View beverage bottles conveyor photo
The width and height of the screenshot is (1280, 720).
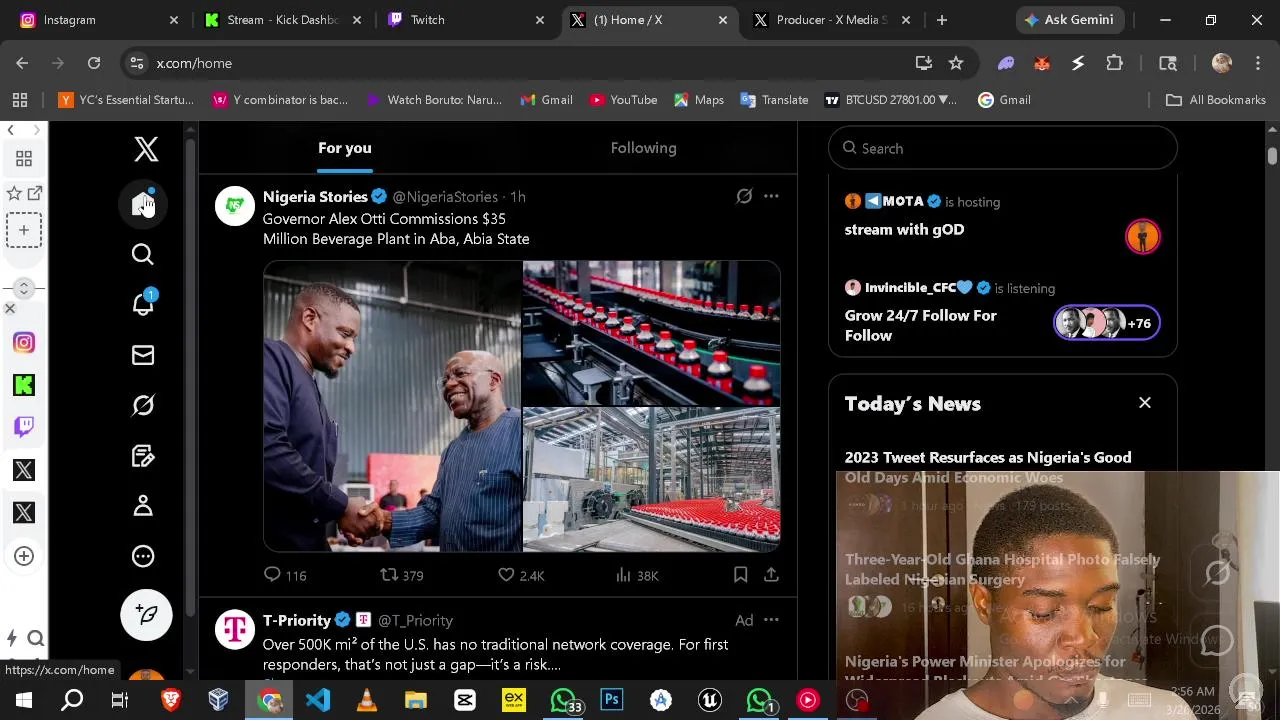651,333
